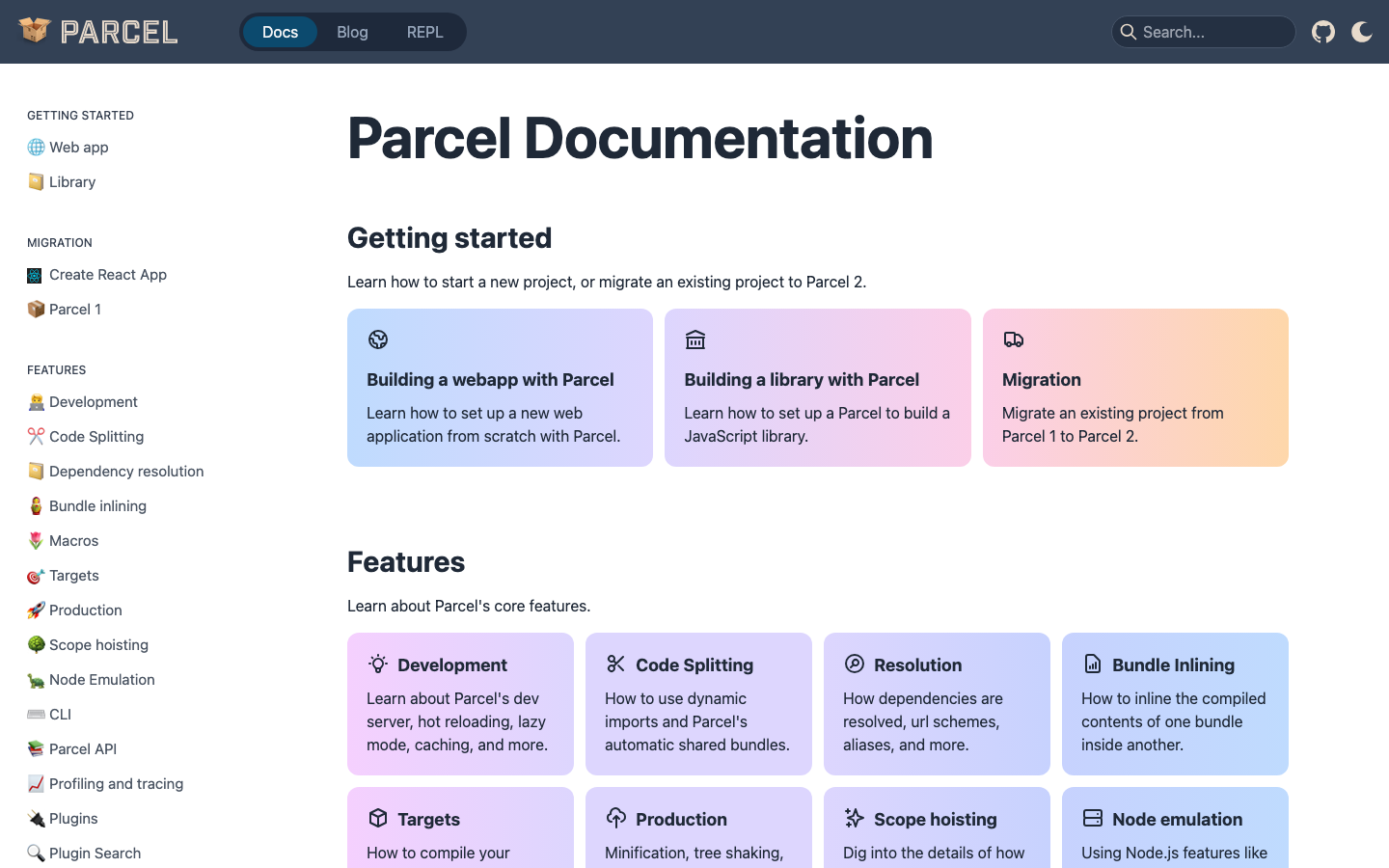The height and width of the screenshot is (868, 1389).
Task: Click the file icon on Bundle Inlining card
Action: [1093, 664]
